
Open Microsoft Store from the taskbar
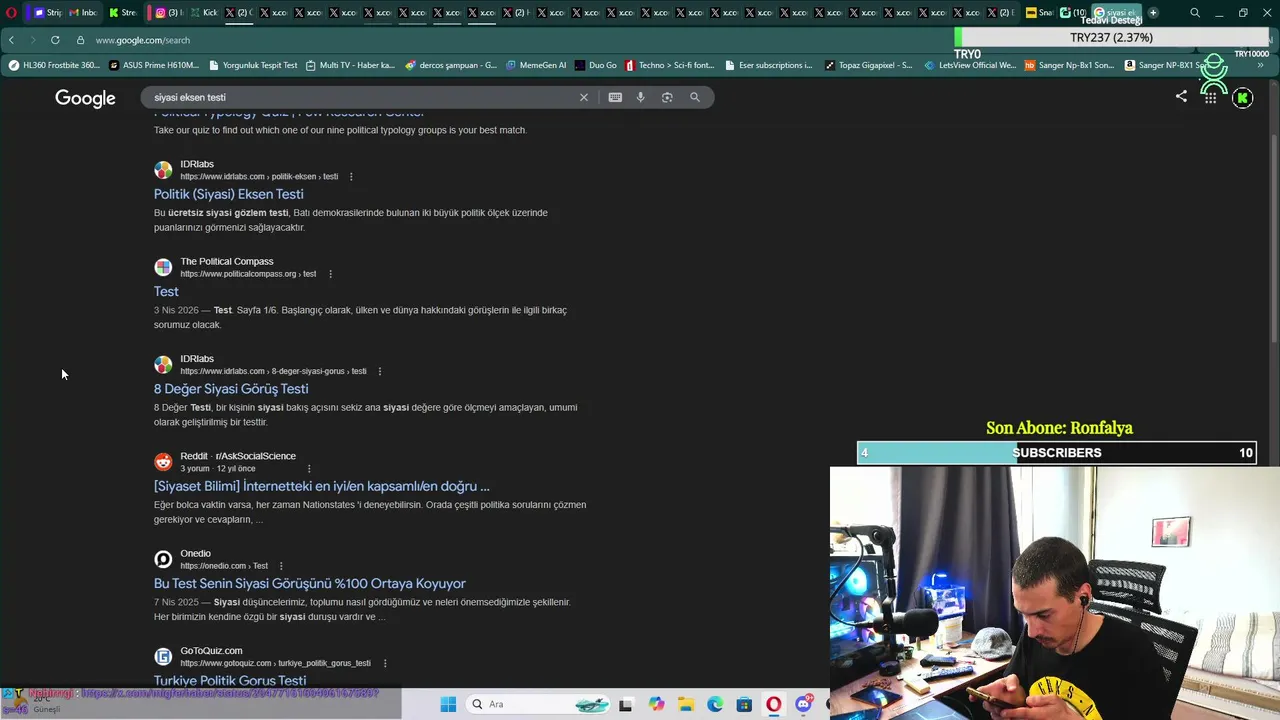point(744,704)
